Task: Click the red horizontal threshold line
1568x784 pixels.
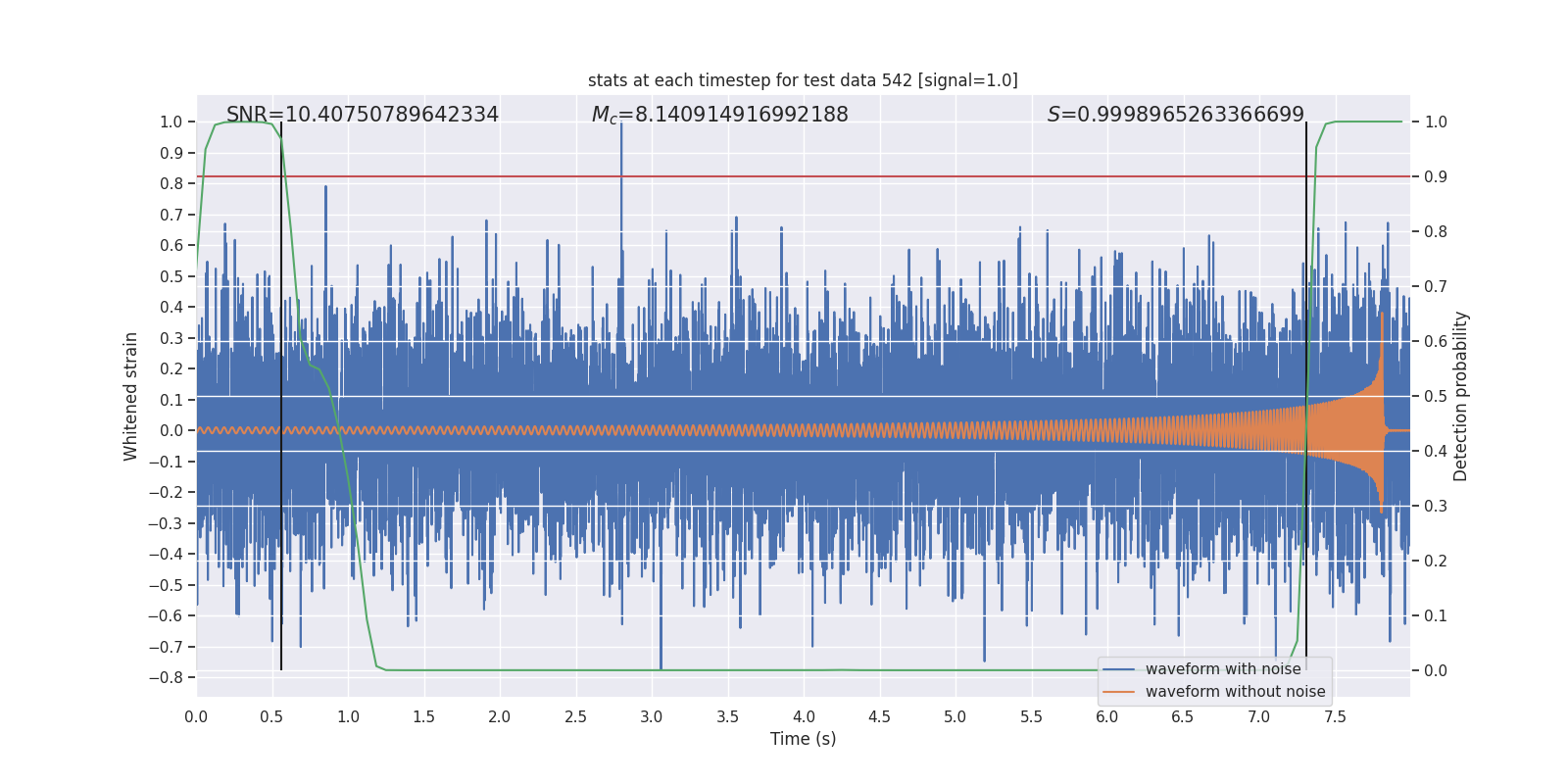Action: coord(803,176)
